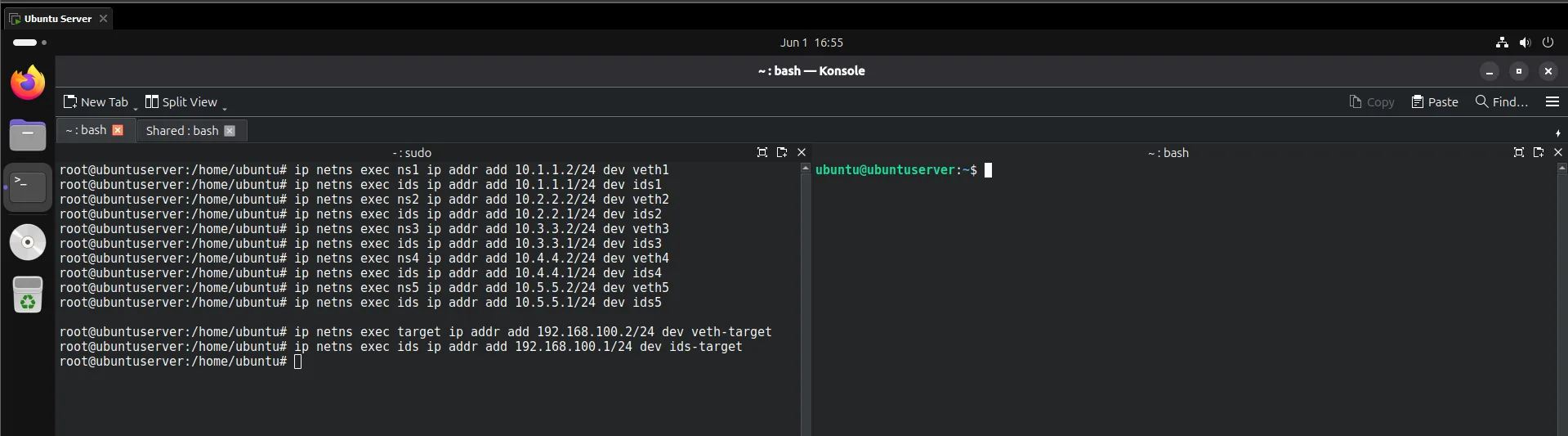The image size is (1568, 436).
Task: Minimize the Konsole window
Action: pos(1490,71)
